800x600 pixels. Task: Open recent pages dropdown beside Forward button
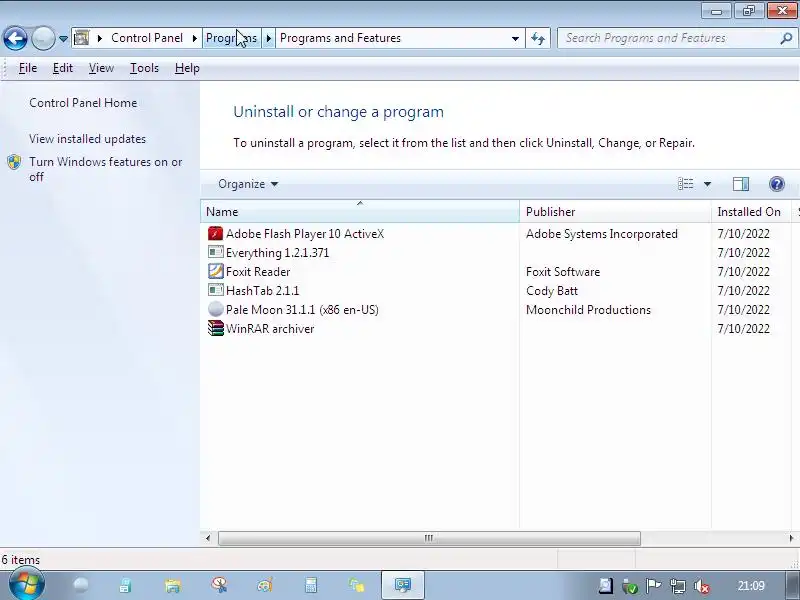click(63, 39)
